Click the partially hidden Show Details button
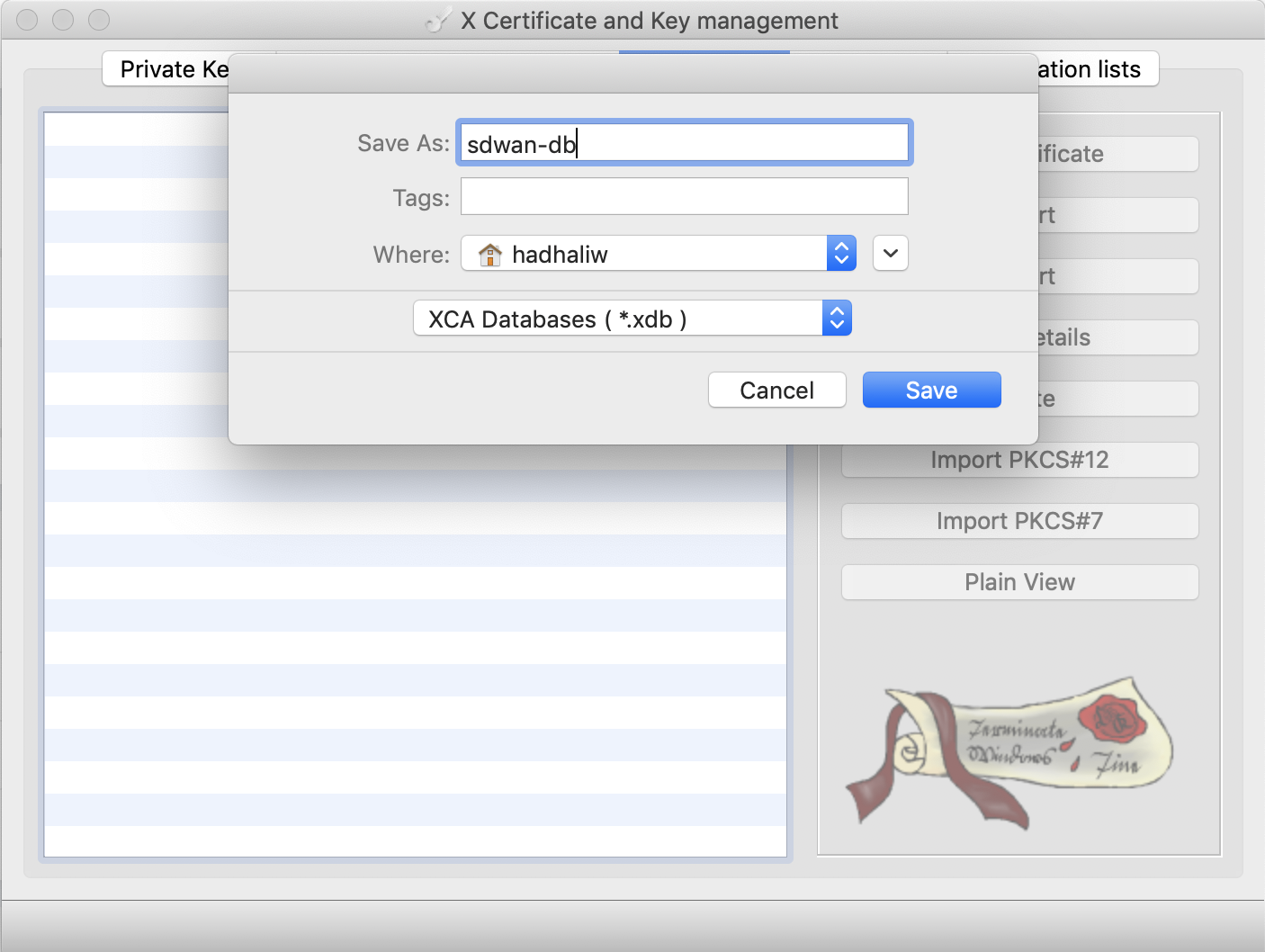Image resolution: width=1265 pixels, height=952 pixels. point(1116,337)
